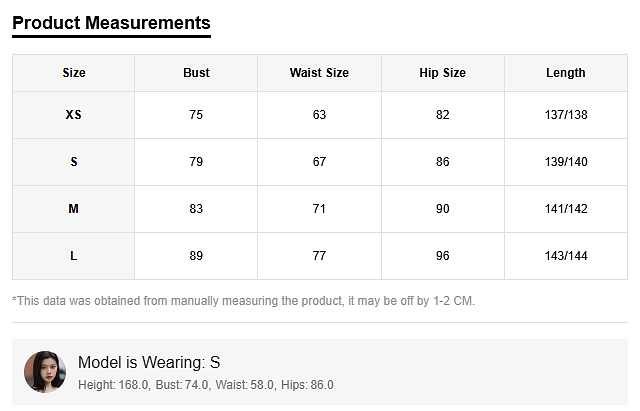
Task: Click the L length value 143/144
Action: pyautogui.click(x=566, y=256)
